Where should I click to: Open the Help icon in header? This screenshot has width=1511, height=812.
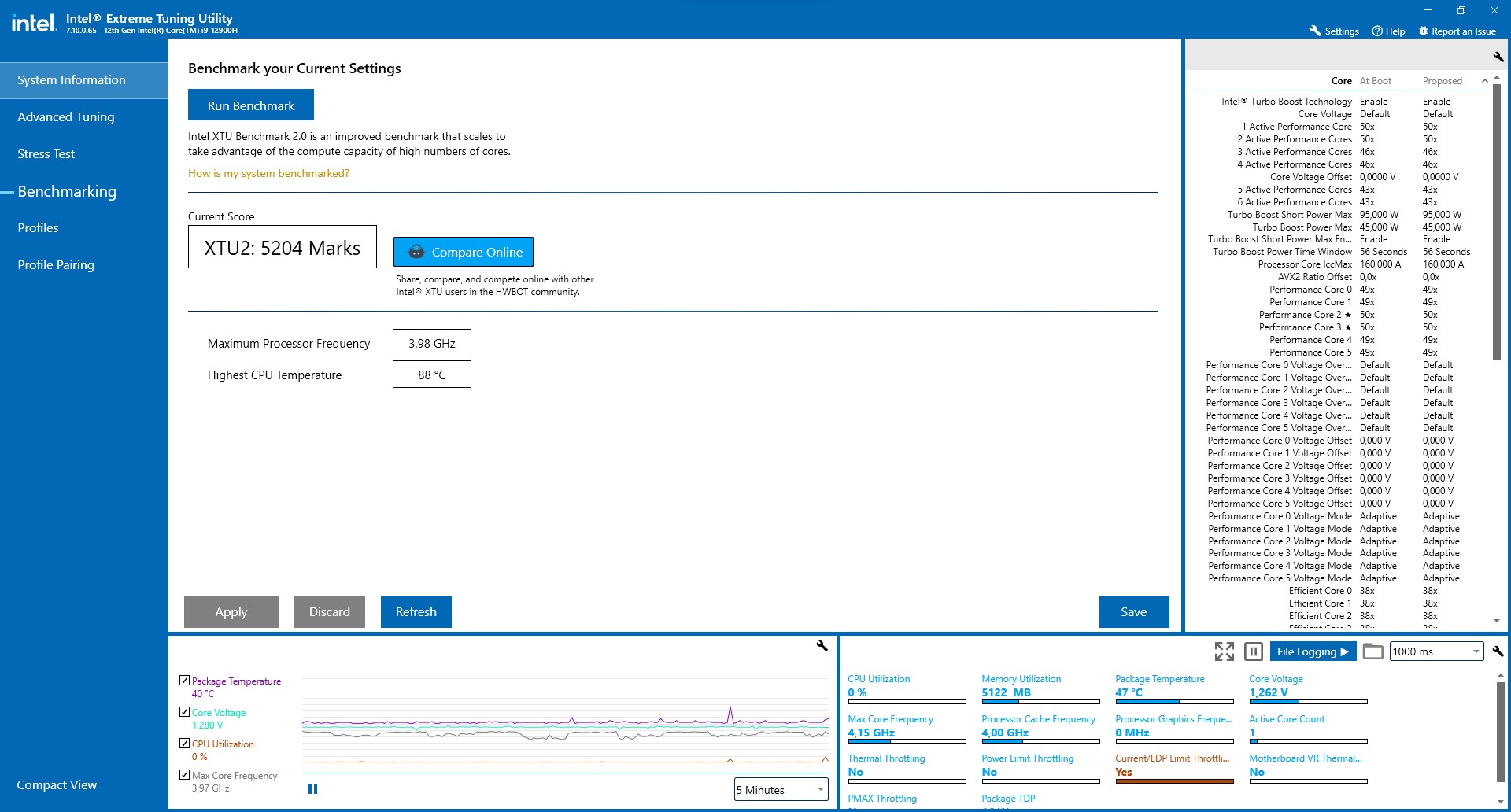(1377, 31)
